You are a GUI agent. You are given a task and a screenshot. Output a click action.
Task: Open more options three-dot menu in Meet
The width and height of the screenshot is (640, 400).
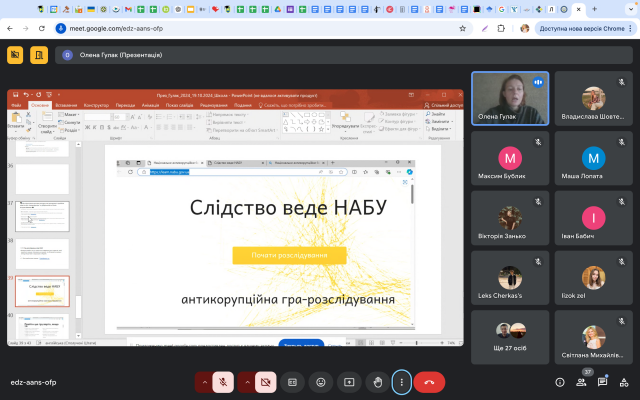point(402,382)
